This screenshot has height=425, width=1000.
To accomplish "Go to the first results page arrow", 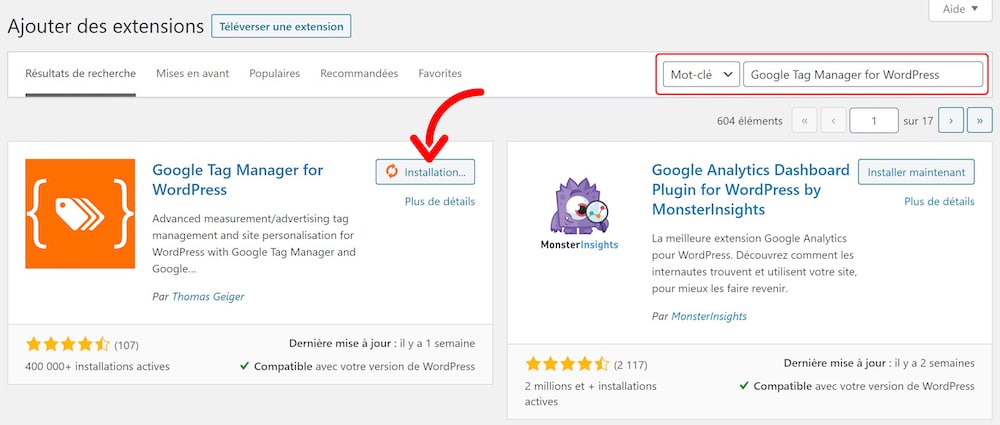I will pos(804,121).
